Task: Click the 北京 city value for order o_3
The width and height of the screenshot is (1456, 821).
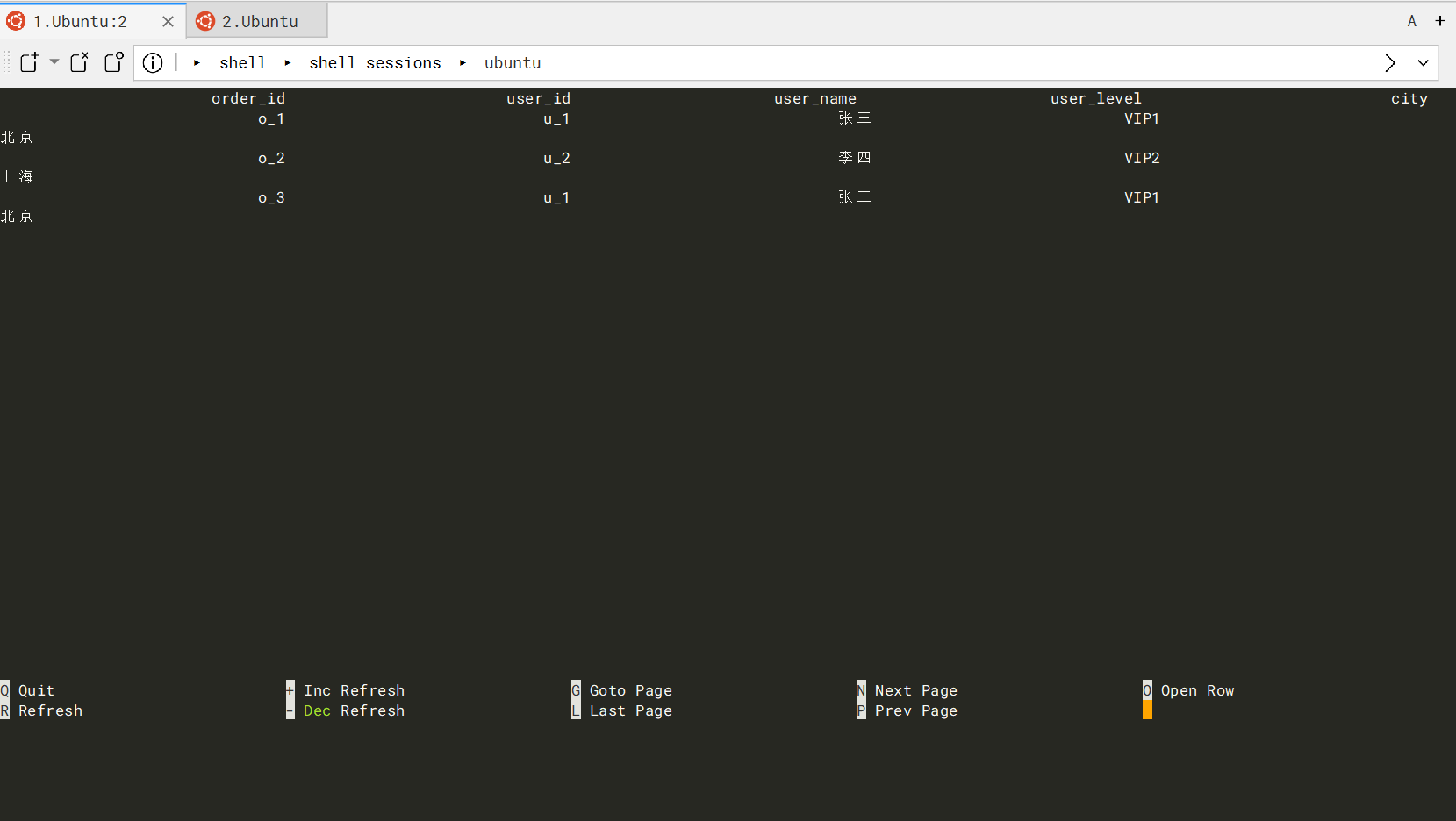Action: (17, 217)
